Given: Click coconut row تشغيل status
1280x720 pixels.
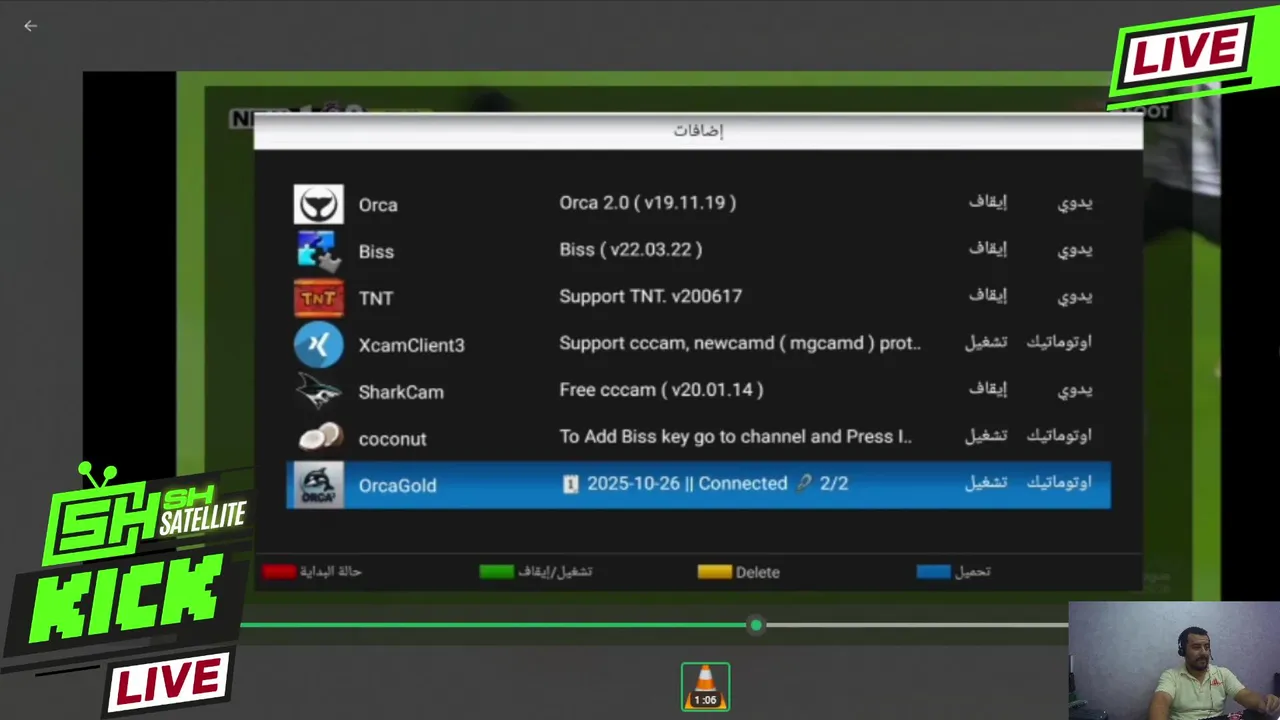Looking at the screenshot, I should pyautogui.click(x=985, y=437).
